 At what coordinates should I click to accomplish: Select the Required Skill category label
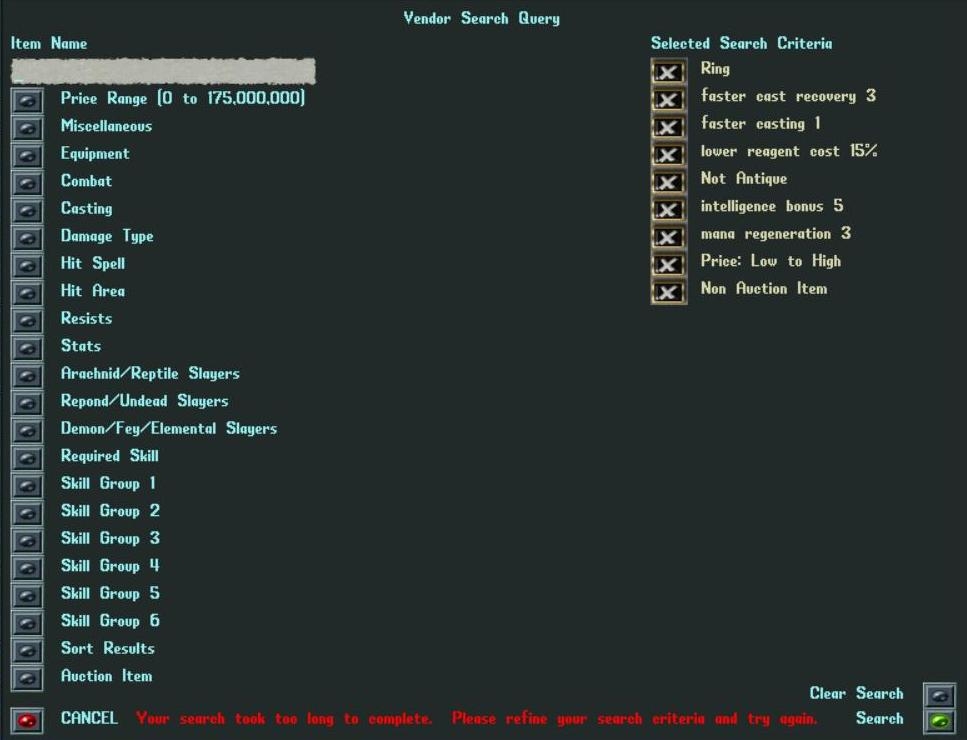tap(109, 456)
